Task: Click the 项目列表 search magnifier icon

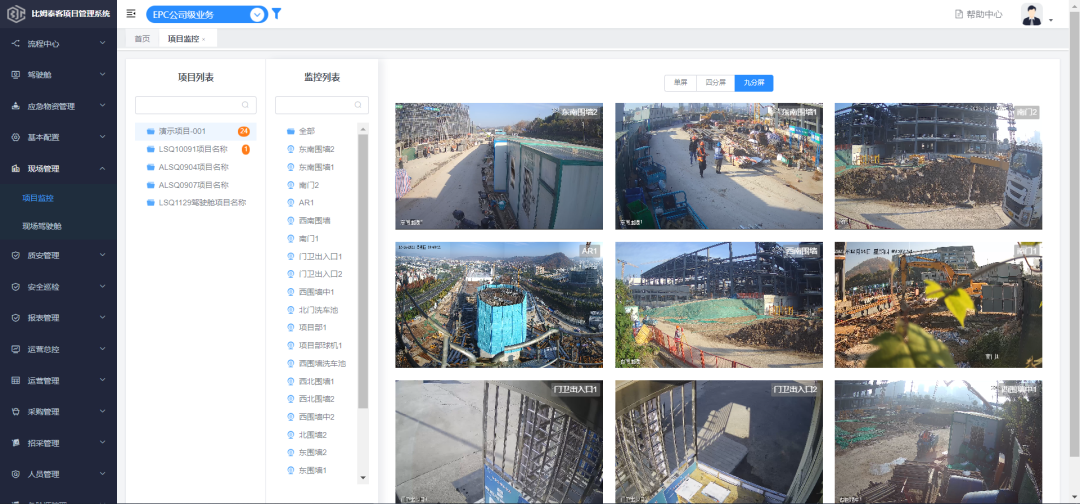Action: [245, 105]
